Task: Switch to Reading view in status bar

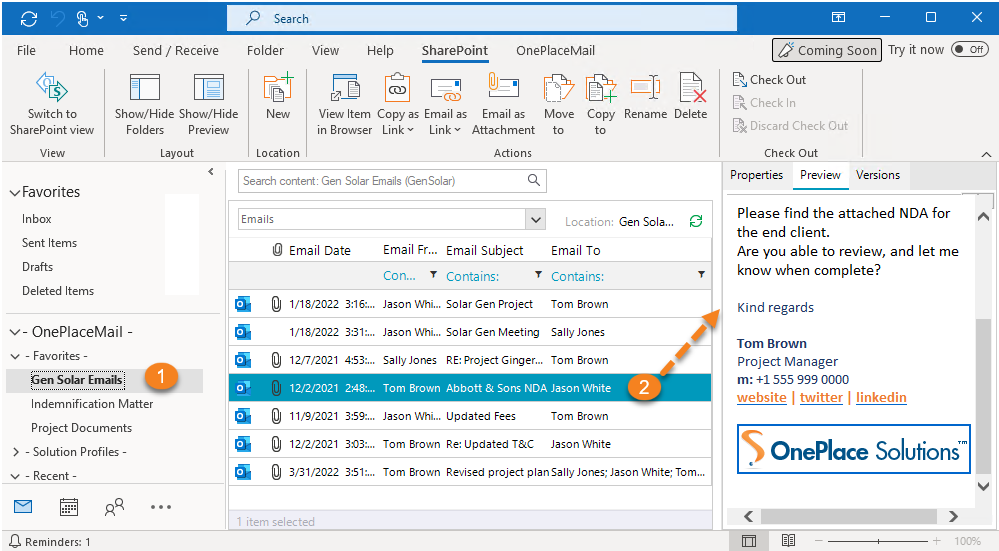Action: [x=789, y=541]
